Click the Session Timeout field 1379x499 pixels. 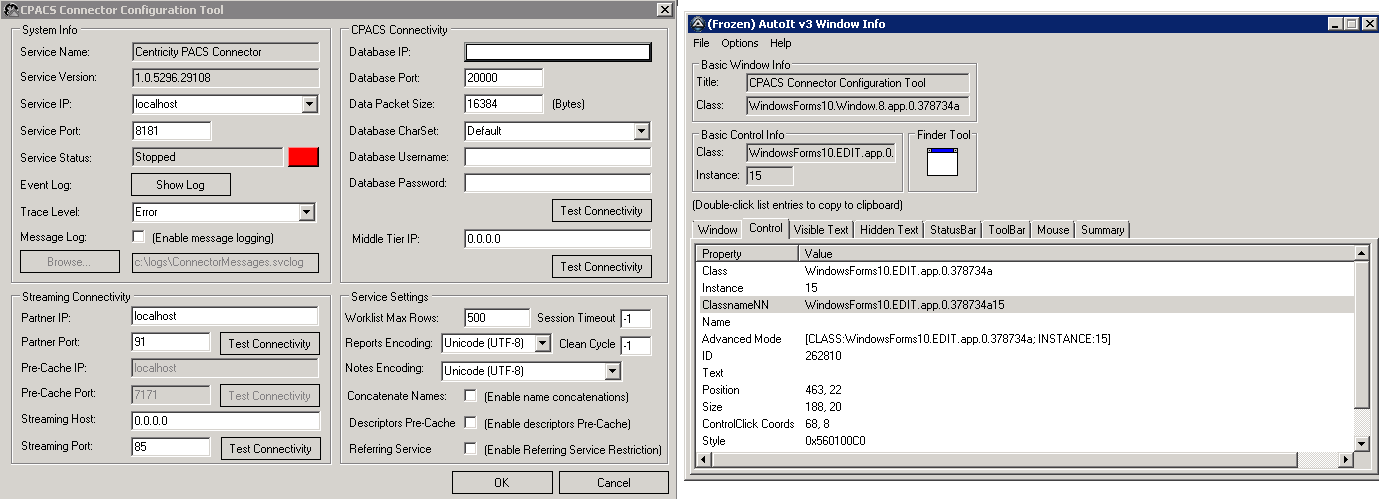[635, 319]
